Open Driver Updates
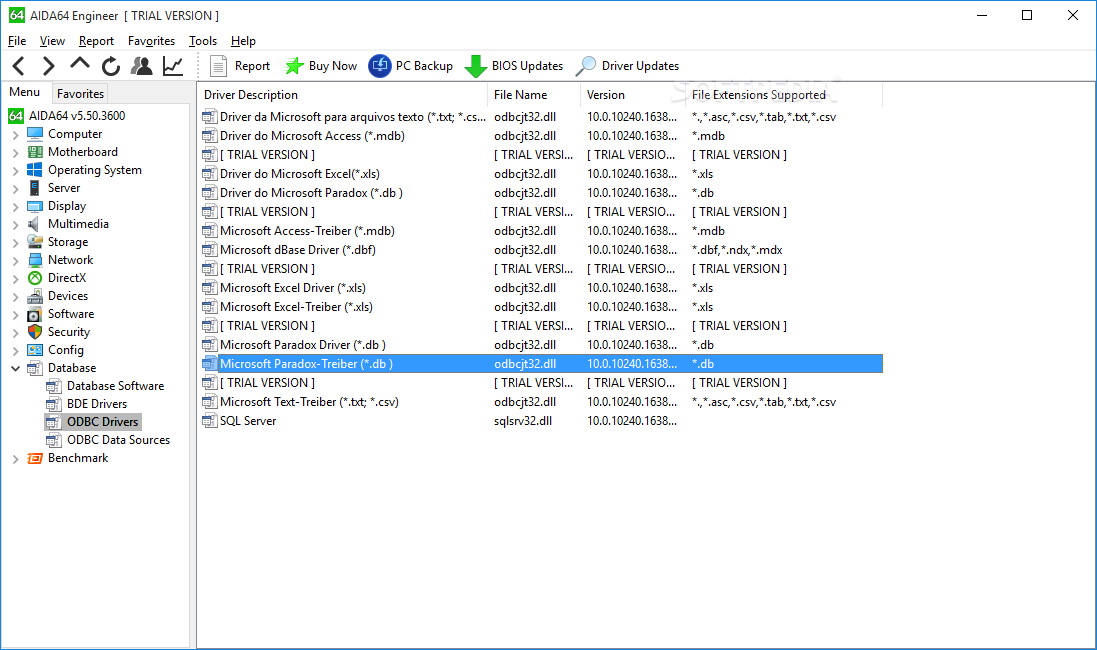 coord(628,66)
